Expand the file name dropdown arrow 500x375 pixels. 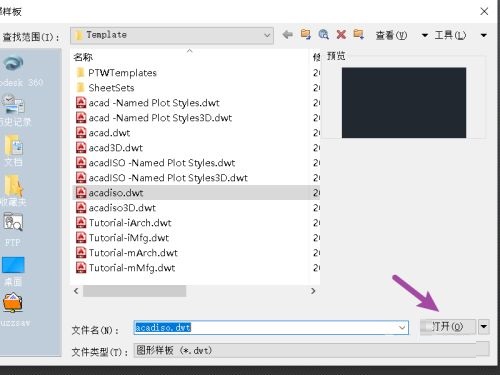(402, 328)
